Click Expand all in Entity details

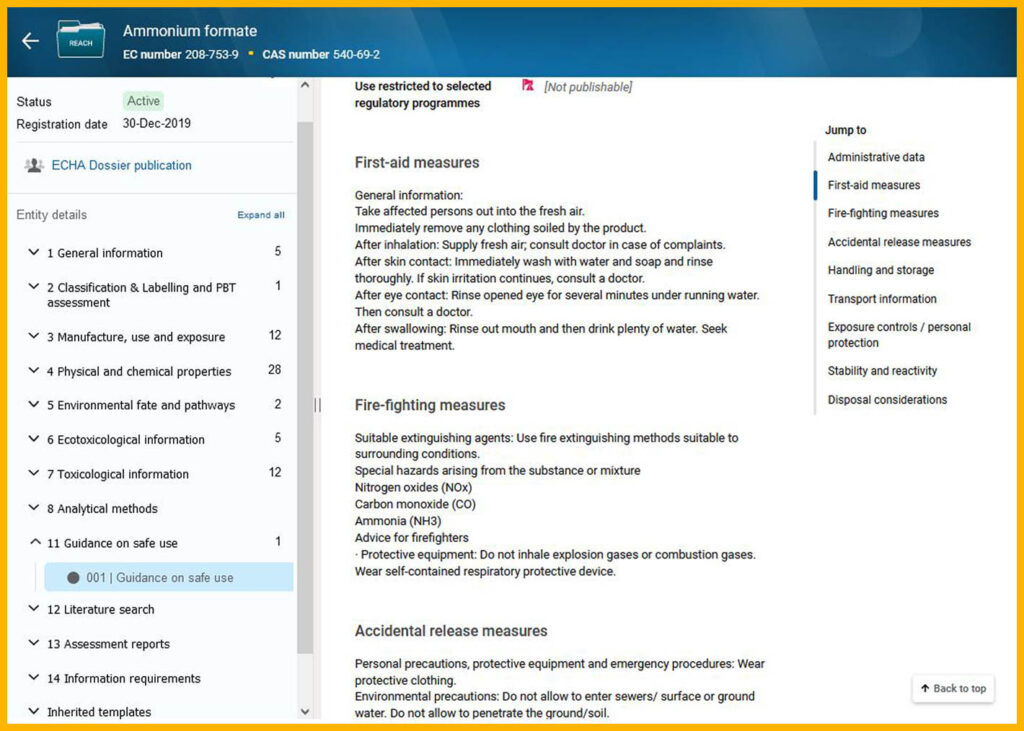[261, 215]
